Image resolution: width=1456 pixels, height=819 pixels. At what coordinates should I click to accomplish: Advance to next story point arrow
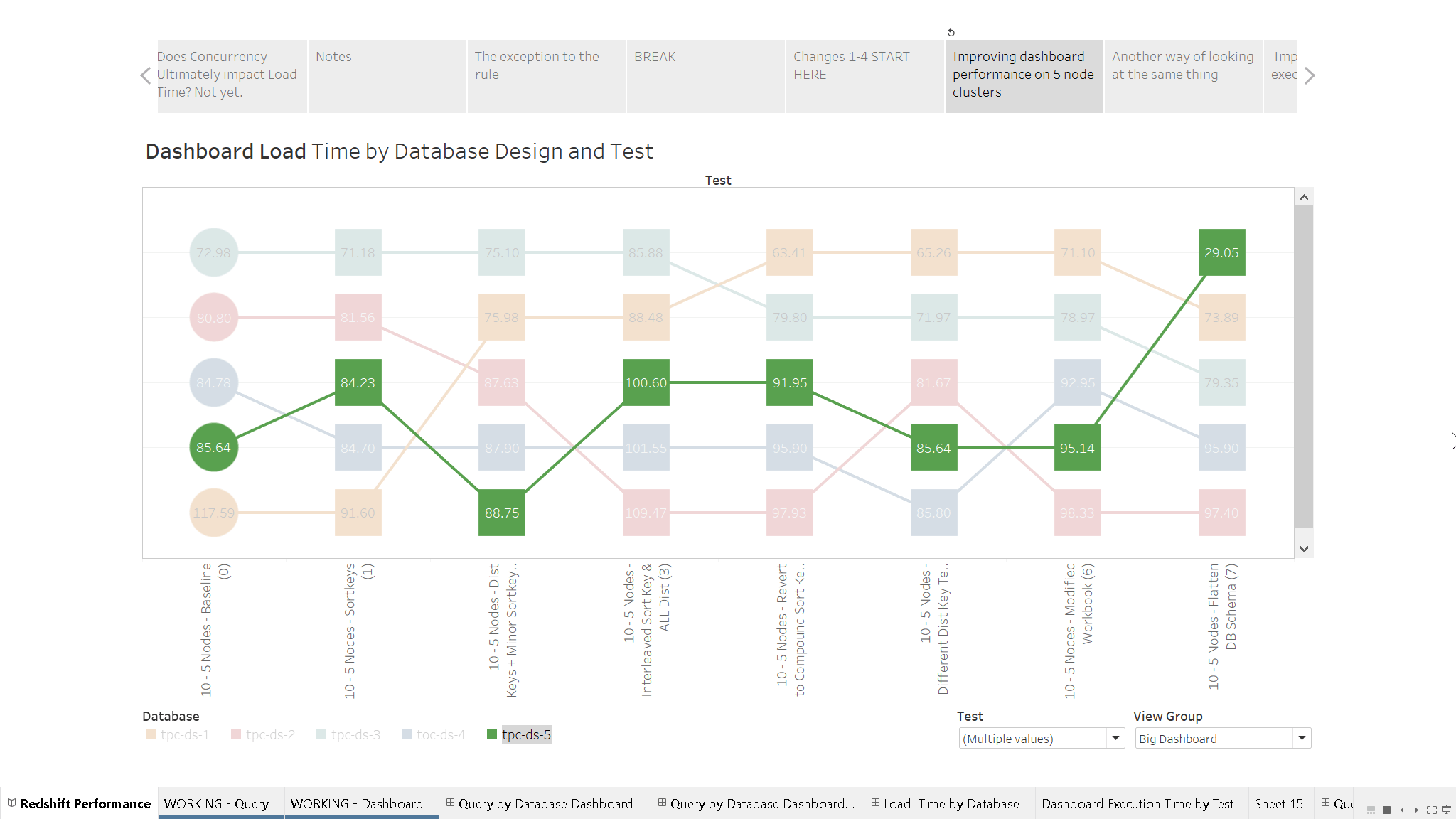click(x=1310, y=75)
